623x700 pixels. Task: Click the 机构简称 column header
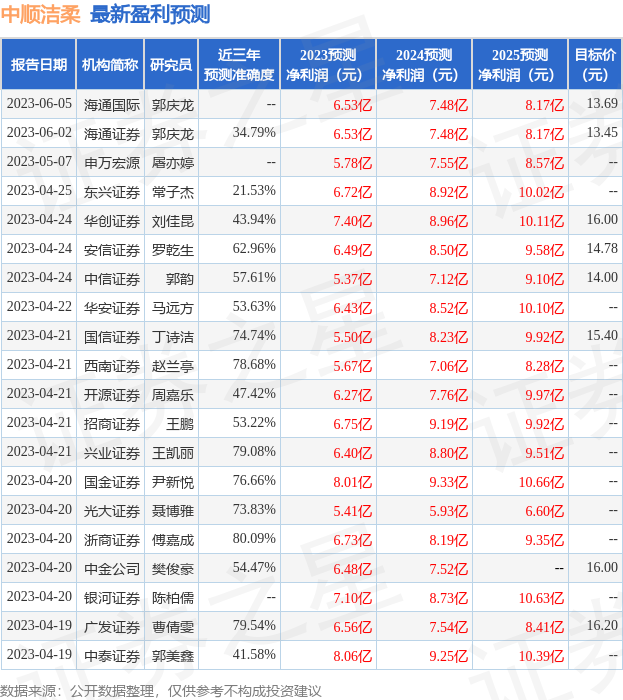(110, 65)
